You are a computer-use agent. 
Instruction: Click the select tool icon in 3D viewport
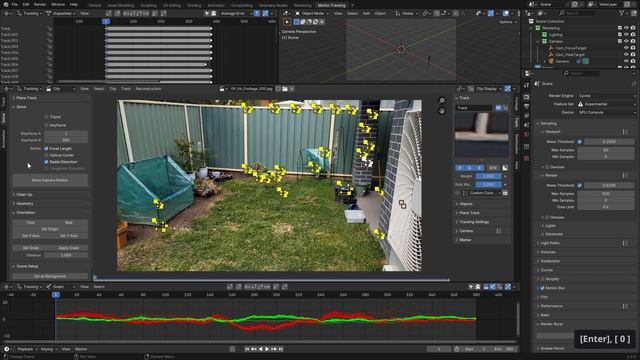[287, 22]
